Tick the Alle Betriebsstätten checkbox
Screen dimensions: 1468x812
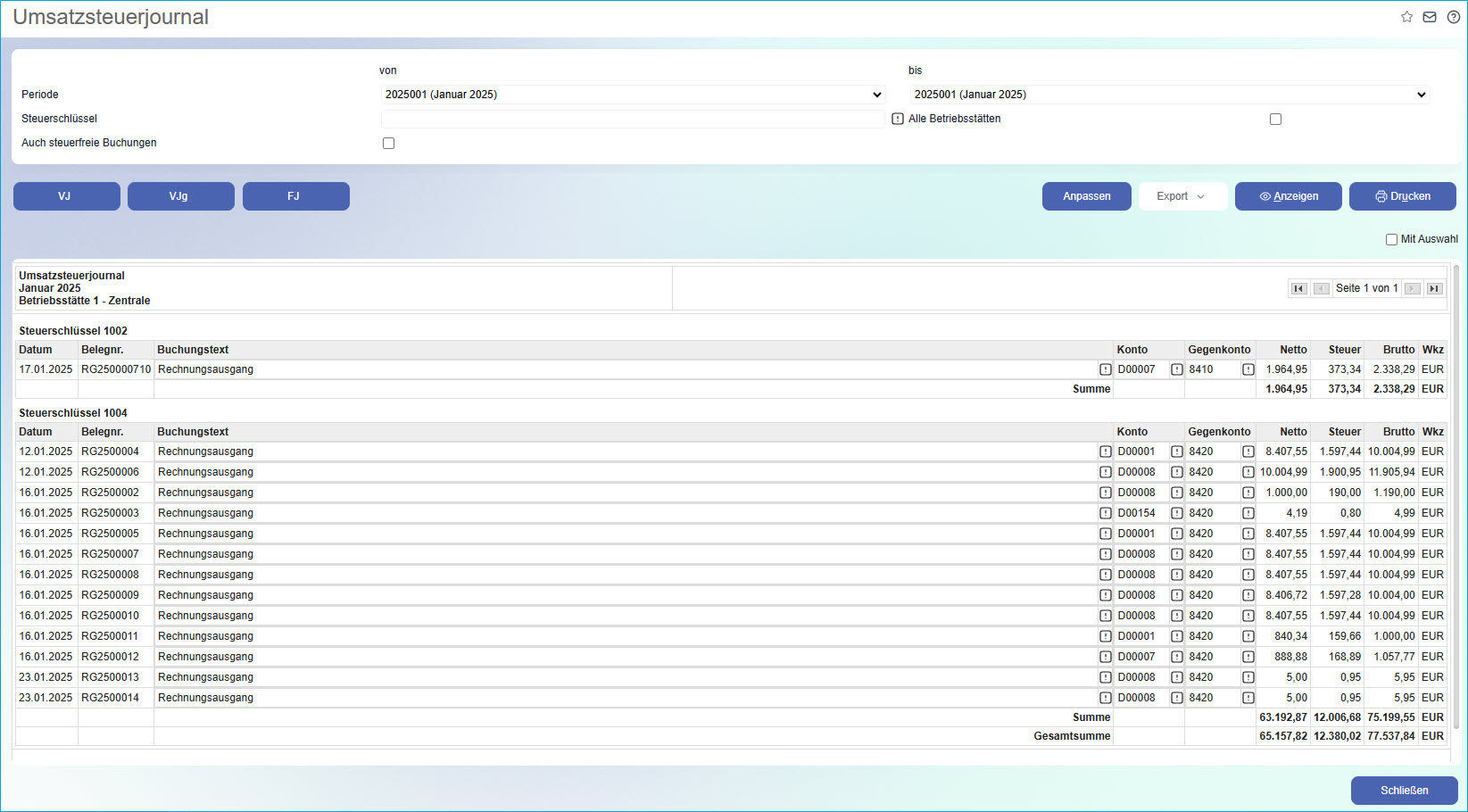[x=1275, y=119]
